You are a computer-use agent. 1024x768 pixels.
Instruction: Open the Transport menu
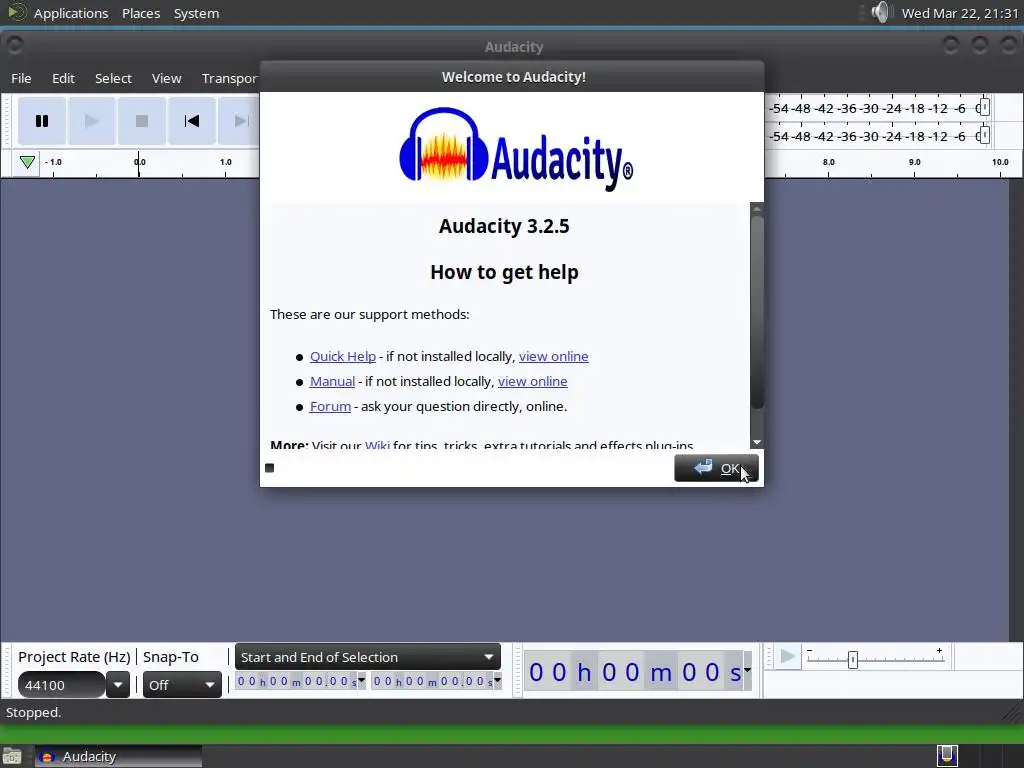tap(230, 78)
